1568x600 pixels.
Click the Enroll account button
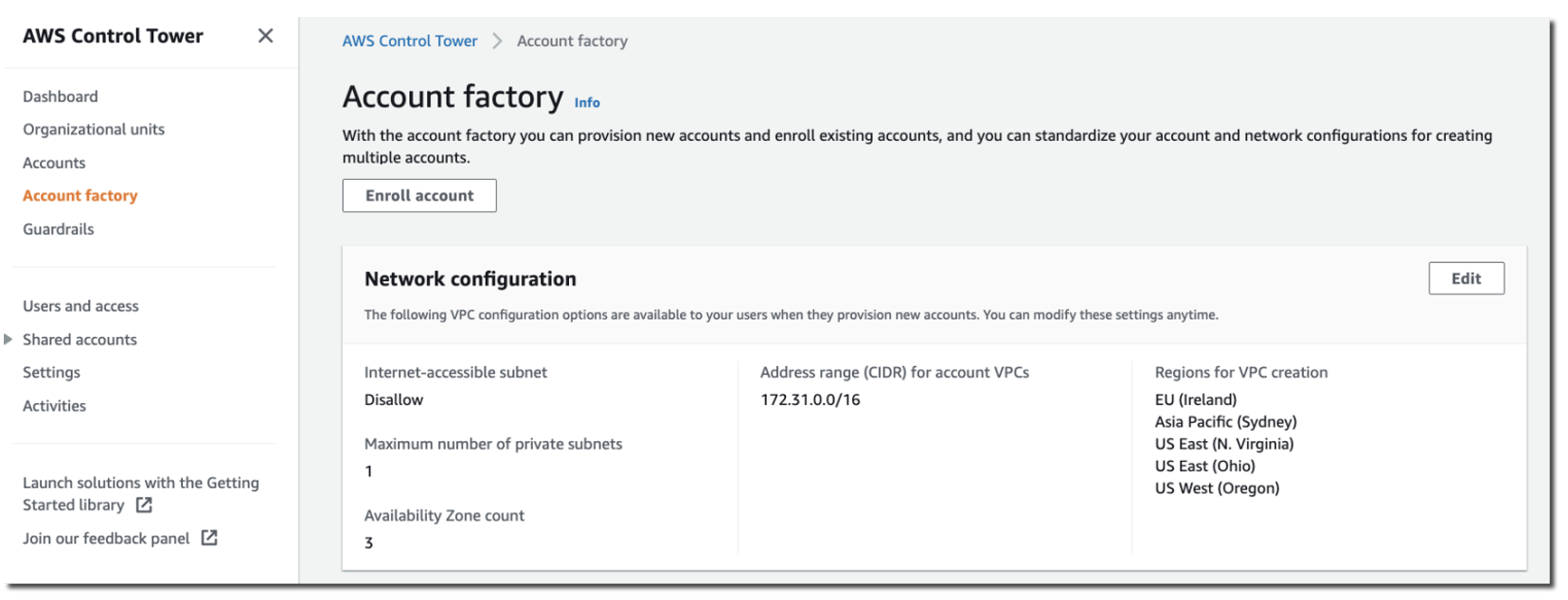(x=419, y=196)
